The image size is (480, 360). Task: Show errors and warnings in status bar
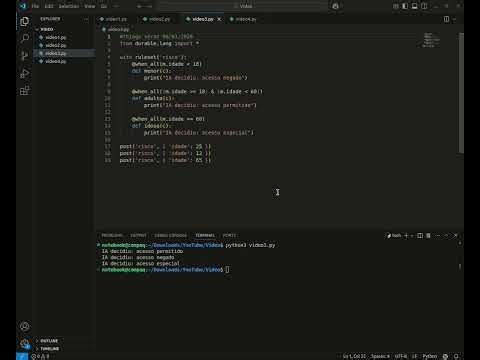click(x=40, y=356)
